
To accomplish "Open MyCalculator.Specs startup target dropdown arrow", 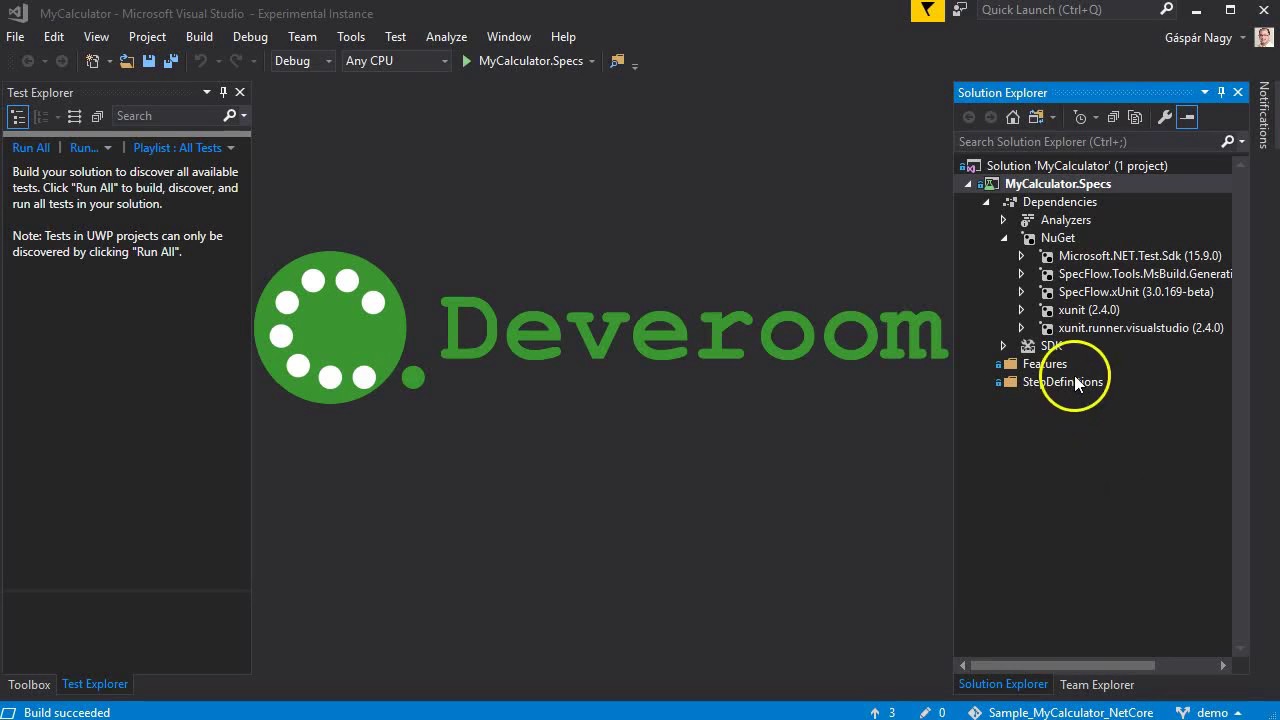I will tap(592, 61).
